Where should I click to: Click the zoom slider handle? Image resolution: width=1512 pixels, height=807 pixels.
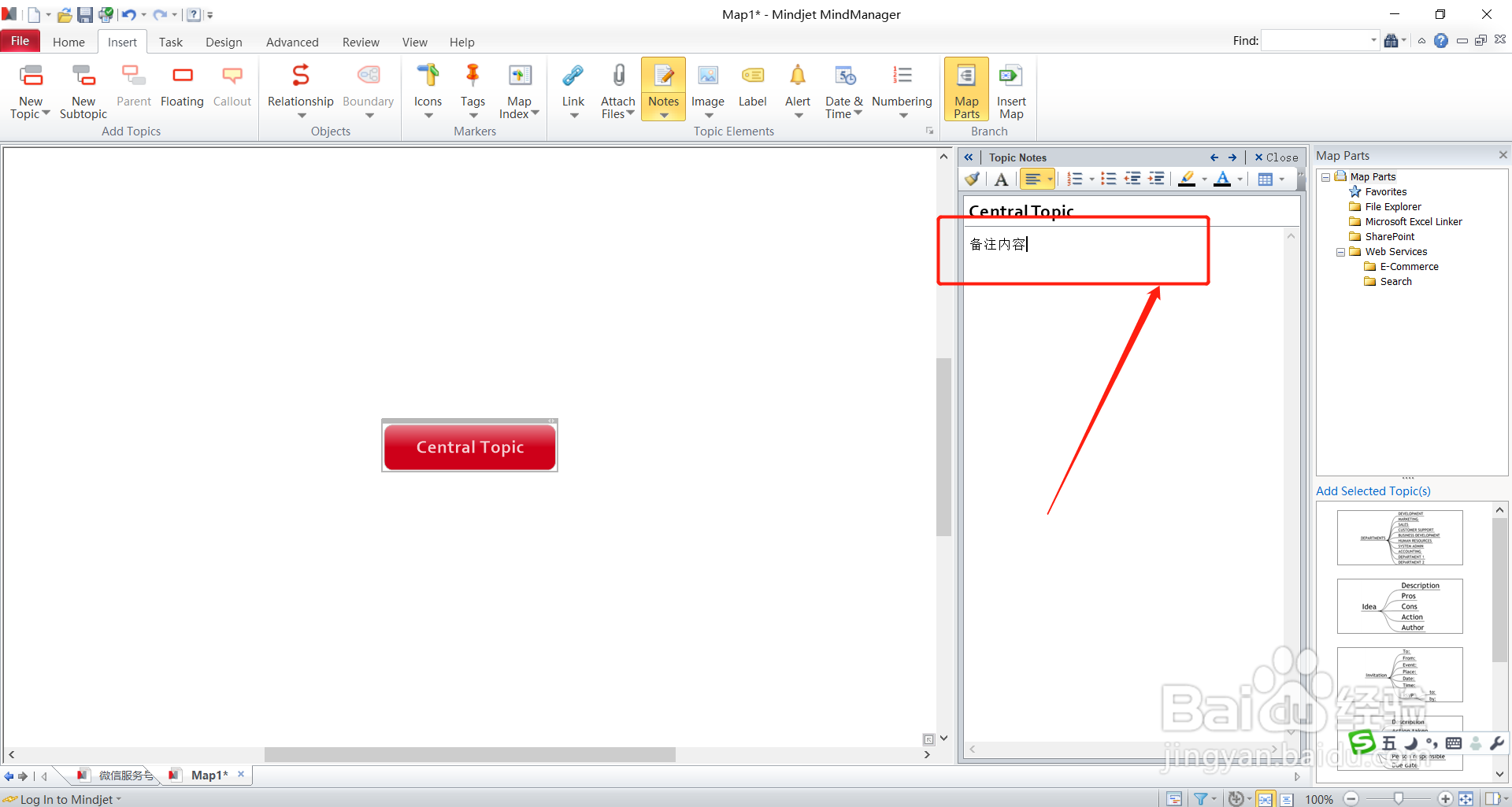[x=1399, y=798]
